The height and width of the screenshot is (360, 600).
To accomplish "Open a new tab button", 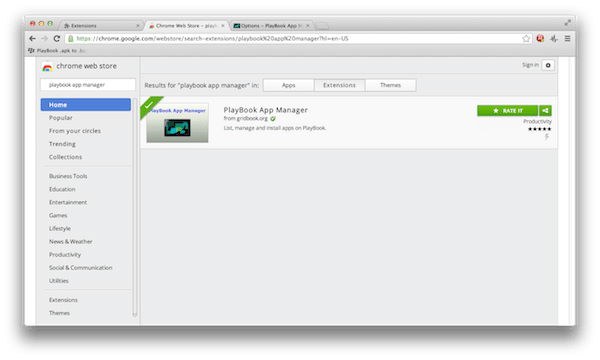I will click(x=322, y=26).
